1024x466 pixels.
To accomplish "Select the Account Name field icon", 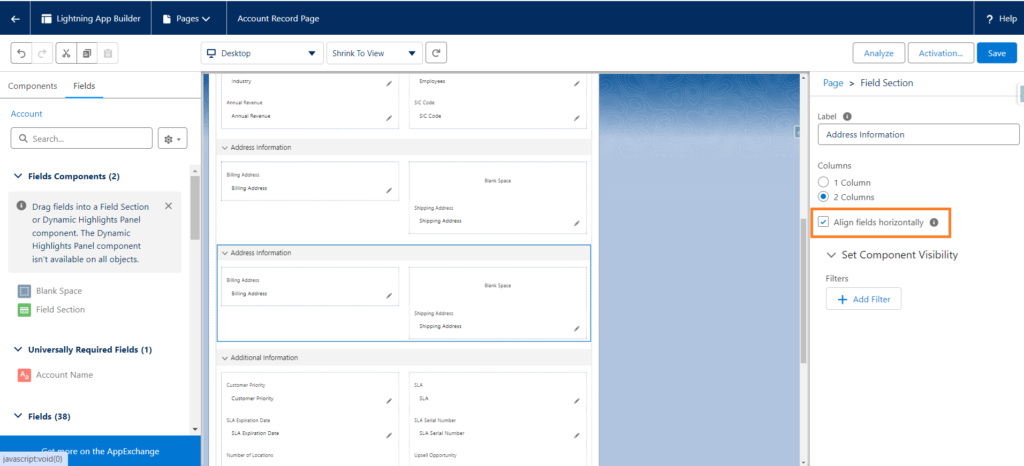I will click(x=24, y=375).
